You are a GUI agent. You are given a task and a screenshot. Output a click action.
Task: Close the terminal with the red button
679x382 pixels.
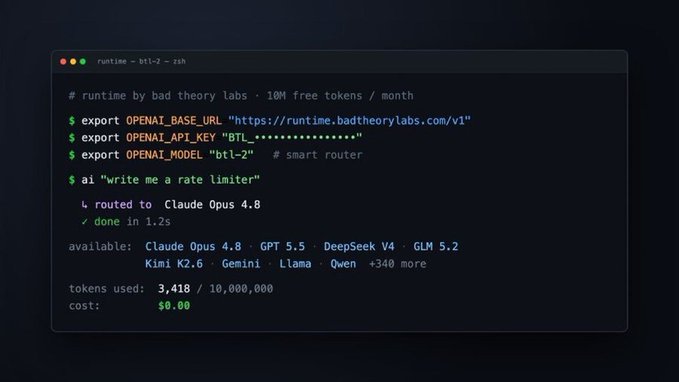pyautogui.click(x=63, y=62)
